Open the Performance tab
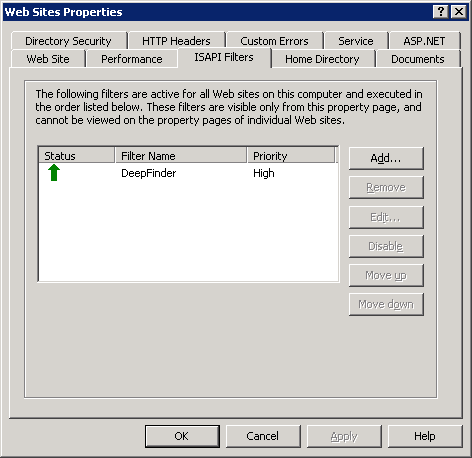Screen dimensions: 472x458 pyautogui.click(x=132, y=59)
